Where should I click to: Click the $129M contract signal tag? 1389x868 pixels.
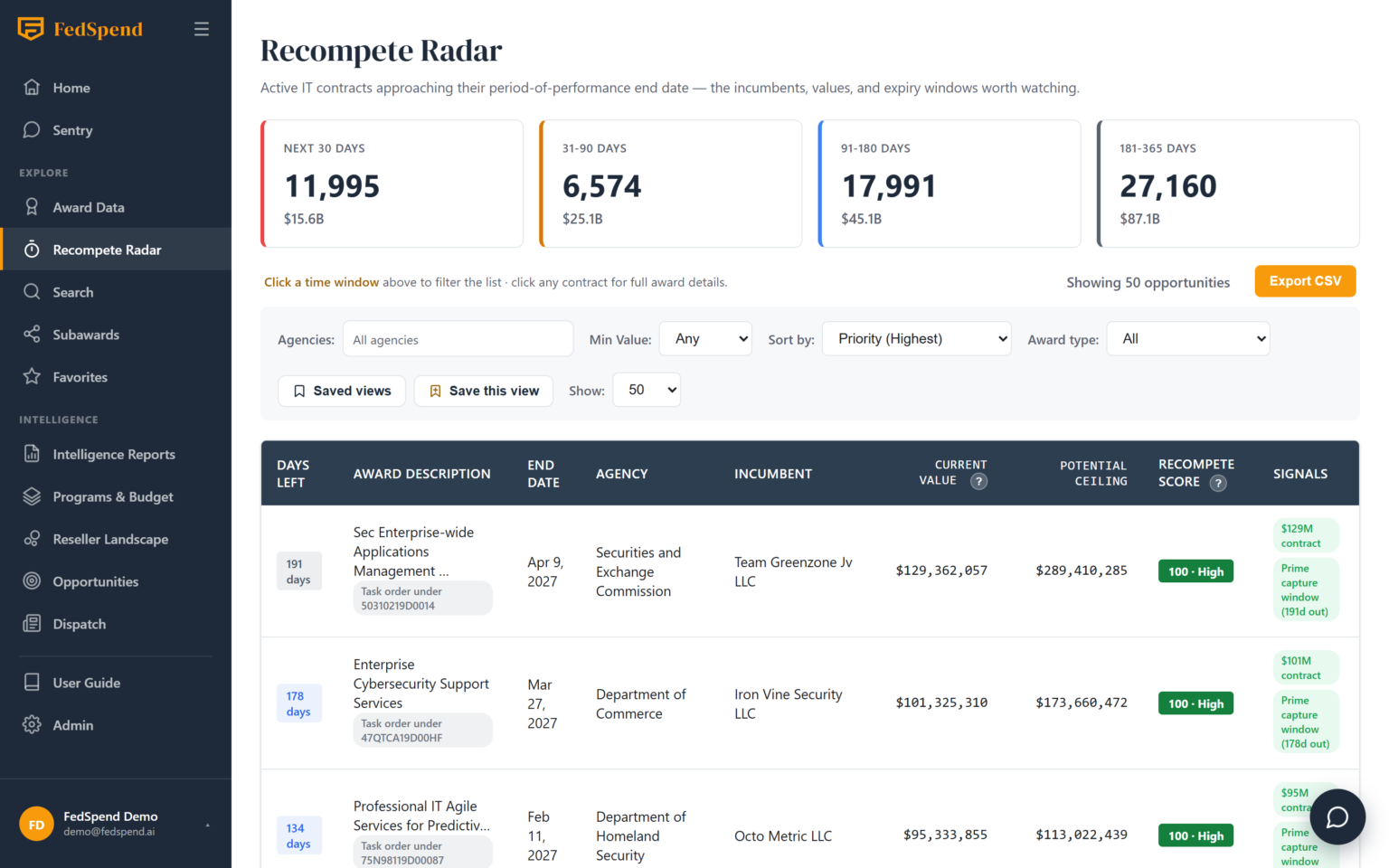(x=1306, y=535)
